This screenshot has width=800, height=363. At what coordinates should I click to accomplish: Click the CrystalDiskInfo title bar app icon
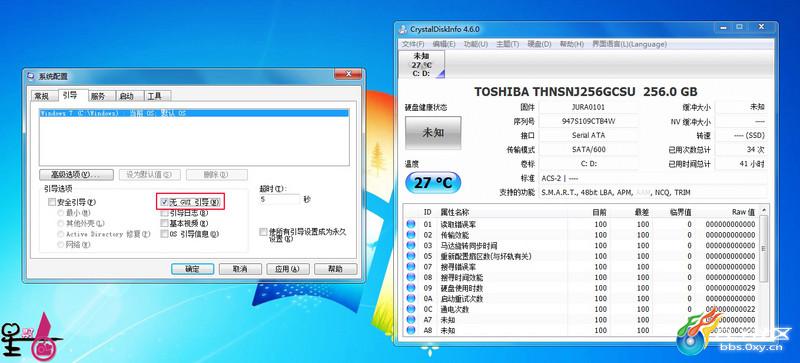click(403, 29)
